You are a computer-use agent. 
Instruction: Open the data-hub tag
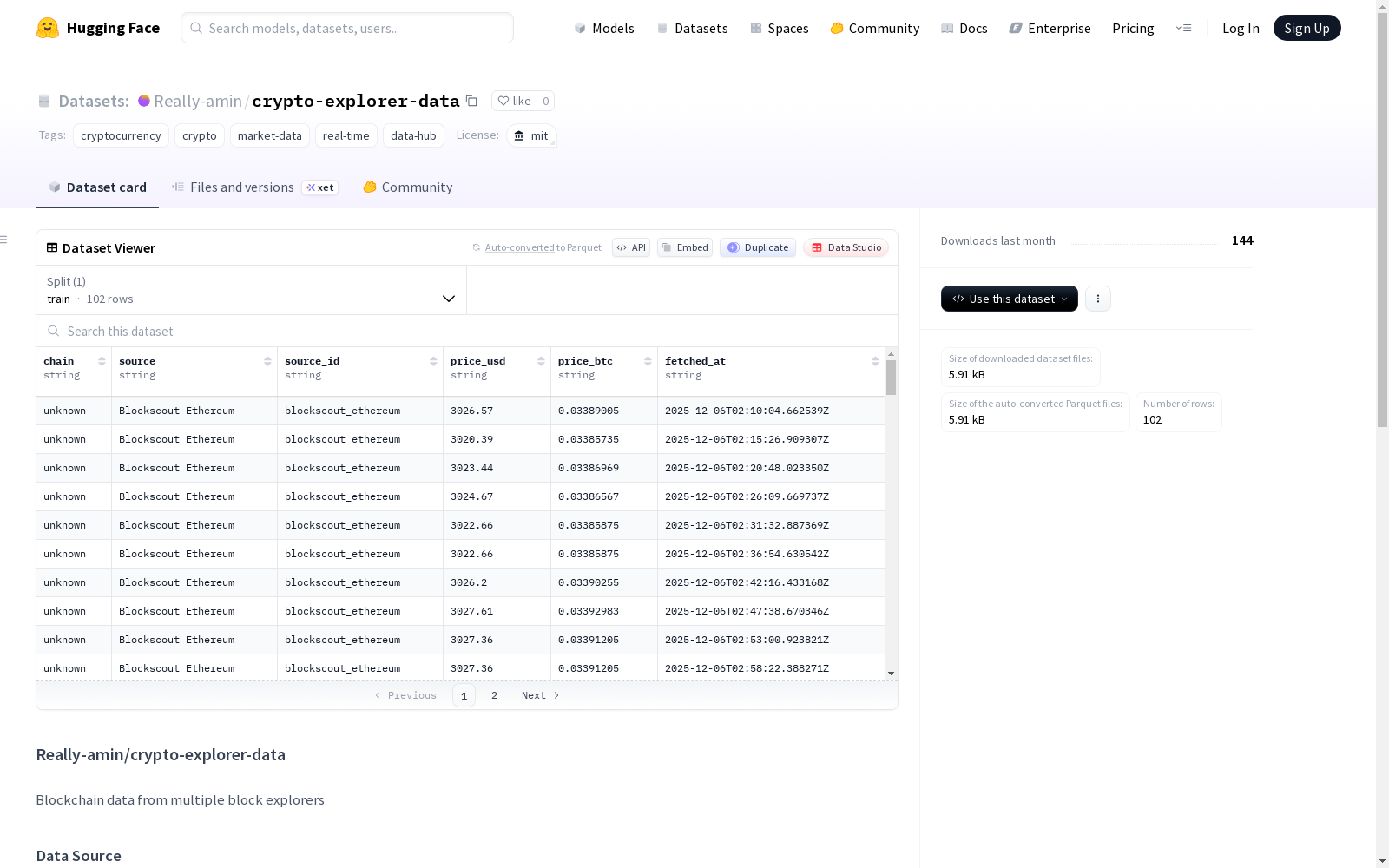pos(413,135)
